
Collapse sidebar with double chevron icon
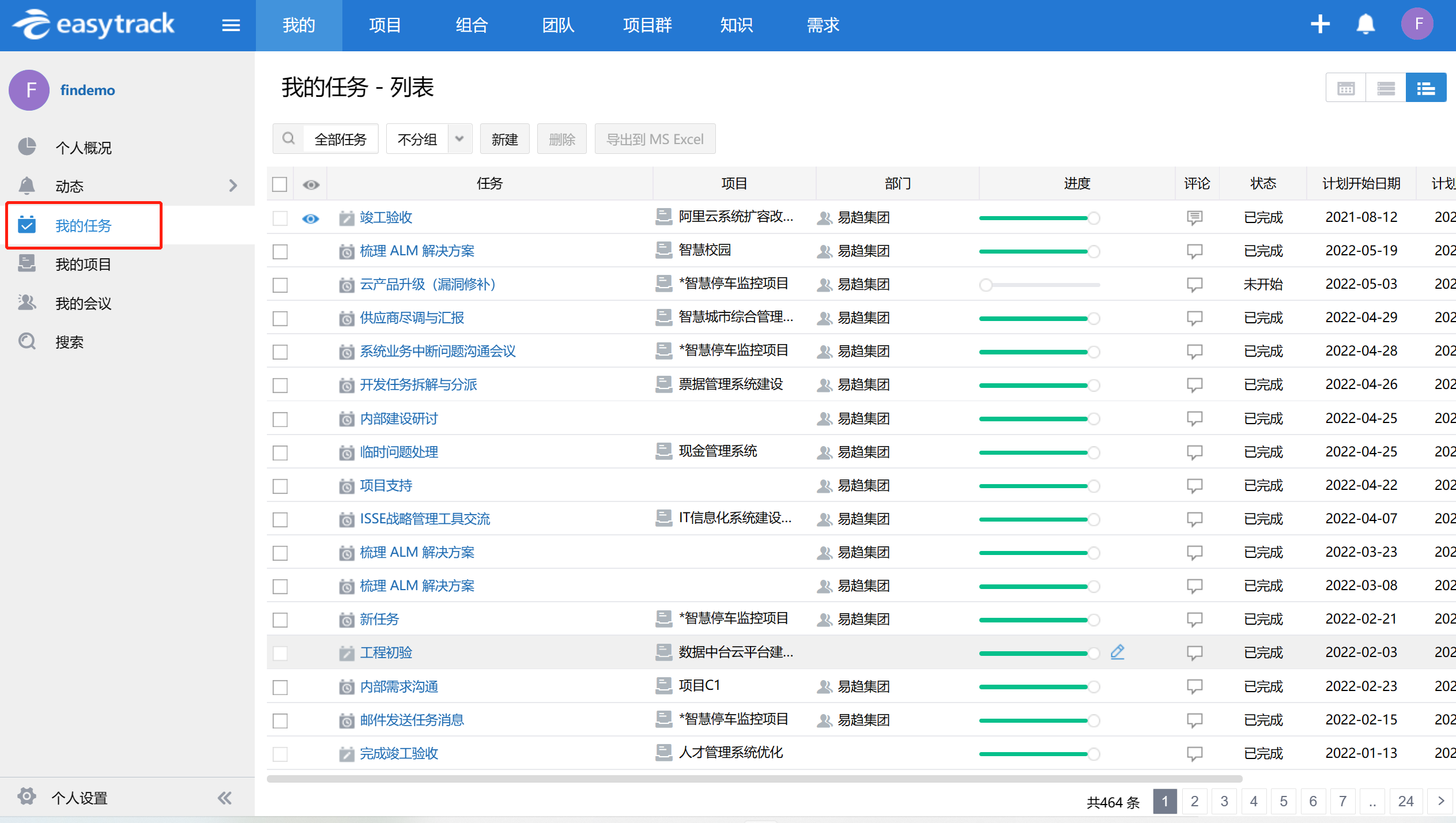(224, 798)
